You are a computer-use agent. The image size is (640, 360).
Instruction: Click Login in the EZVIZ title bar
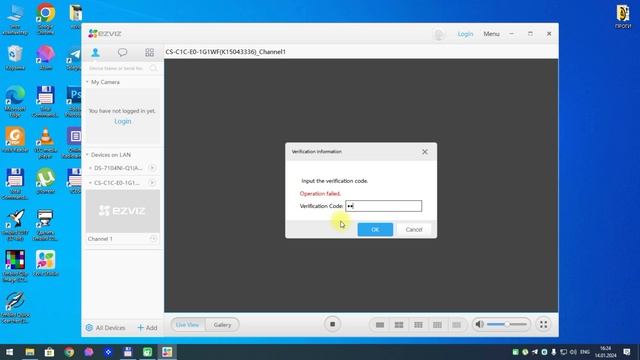click(465, 34)
